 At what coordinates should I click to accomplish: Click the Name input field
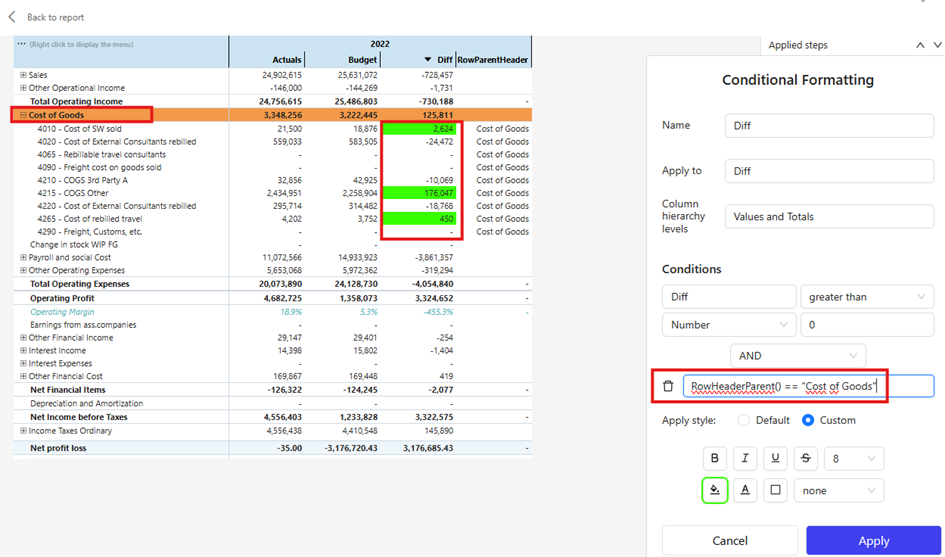click(829, 125)
